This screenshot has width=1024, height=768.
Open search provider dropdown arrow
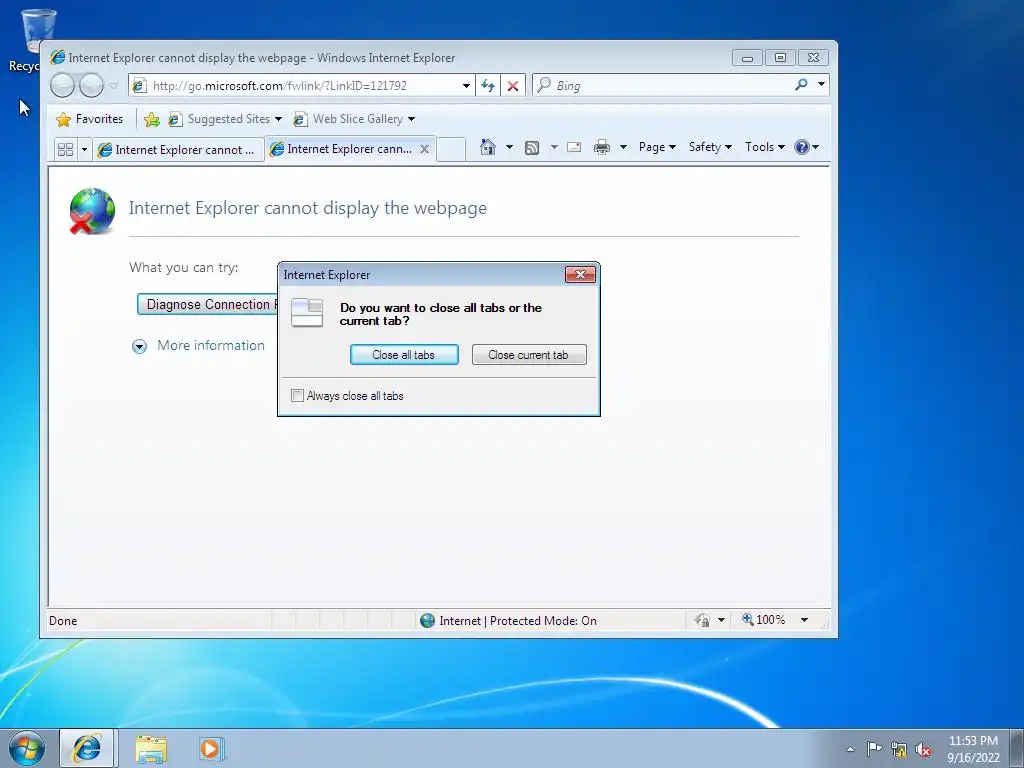pyautogui.click(x=822, y=84)
